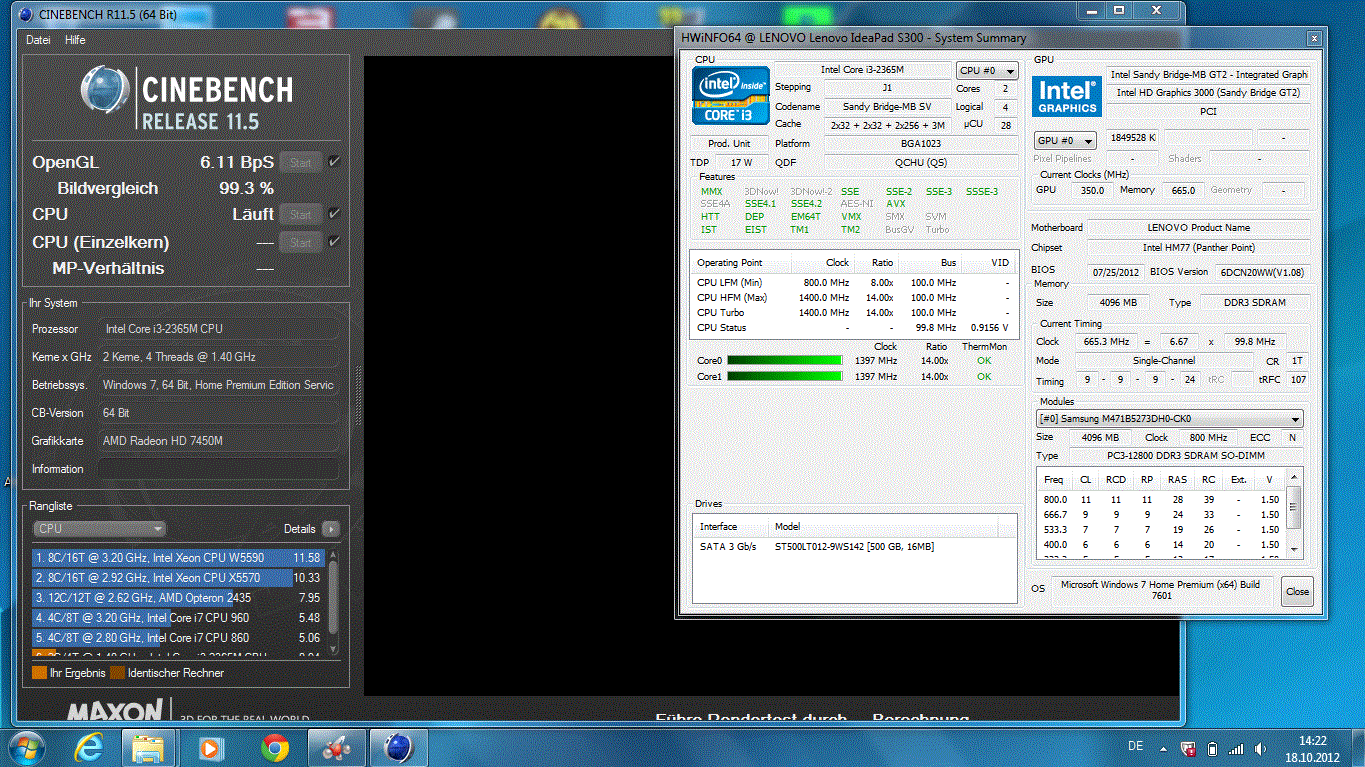The image size is (1365, 767).
Task: Launch Internet Explorer from the taskbar
Action: coord(88,747)
